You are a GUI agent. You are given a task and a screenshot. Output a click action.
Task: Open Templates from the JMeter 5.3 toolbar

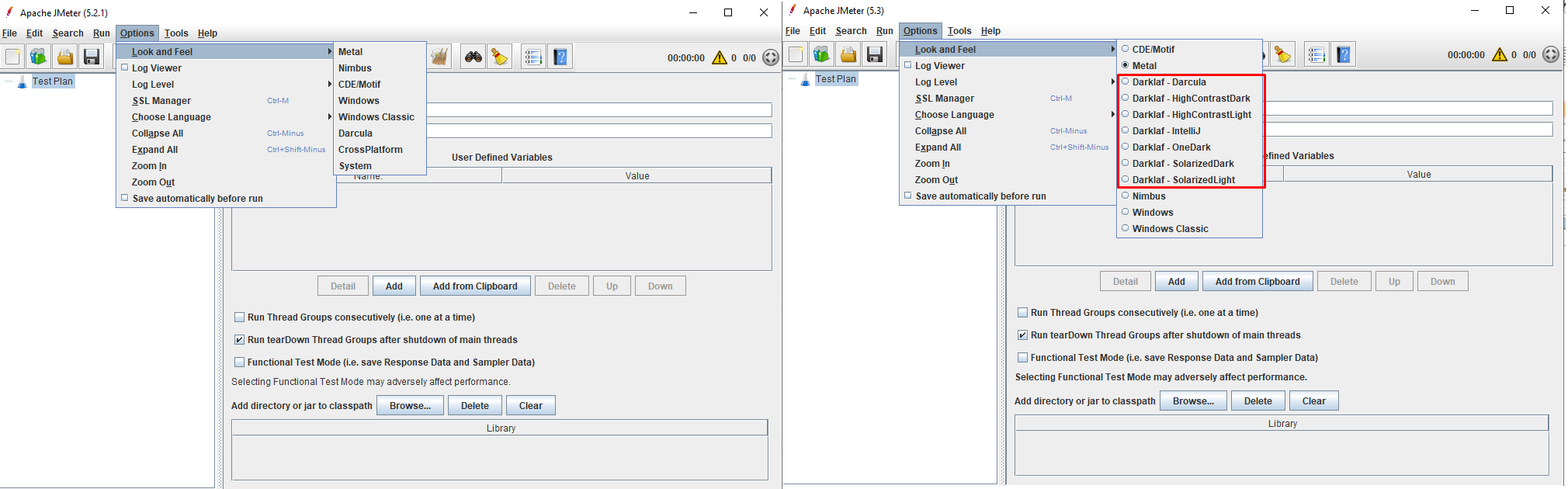tap(821, 54)
